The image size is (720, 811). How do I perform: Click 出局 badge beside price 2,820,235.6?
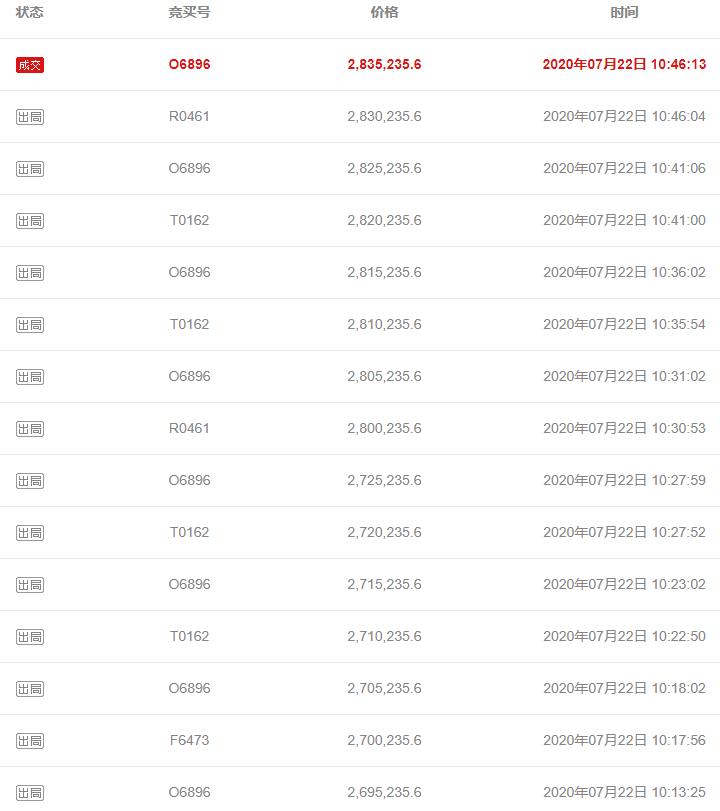[30, 221]
